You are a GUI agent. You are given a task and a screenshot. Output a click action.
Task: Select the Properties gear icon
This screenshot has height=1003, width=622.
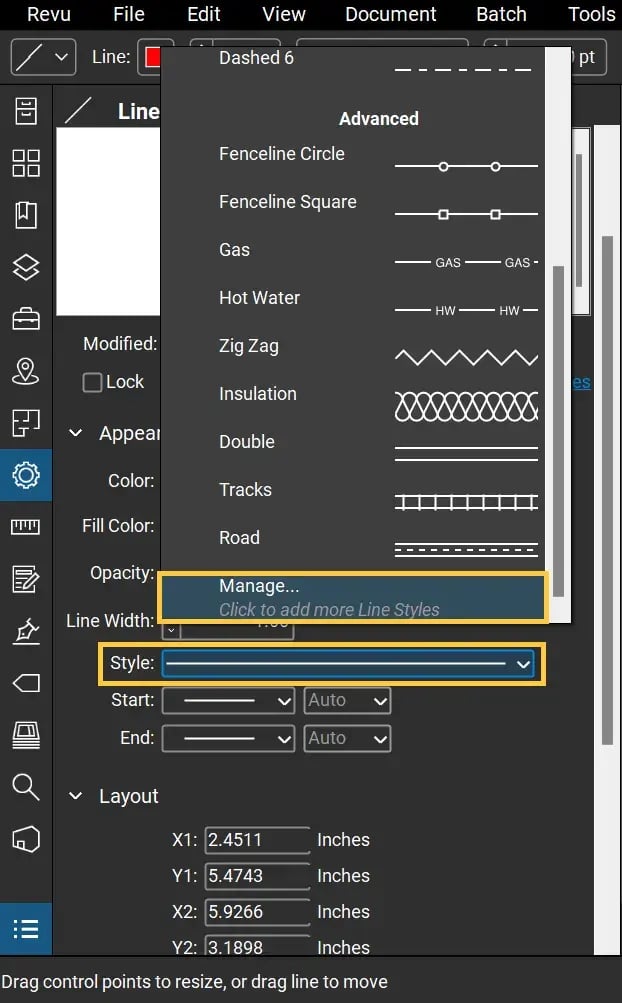coord(26,475)
